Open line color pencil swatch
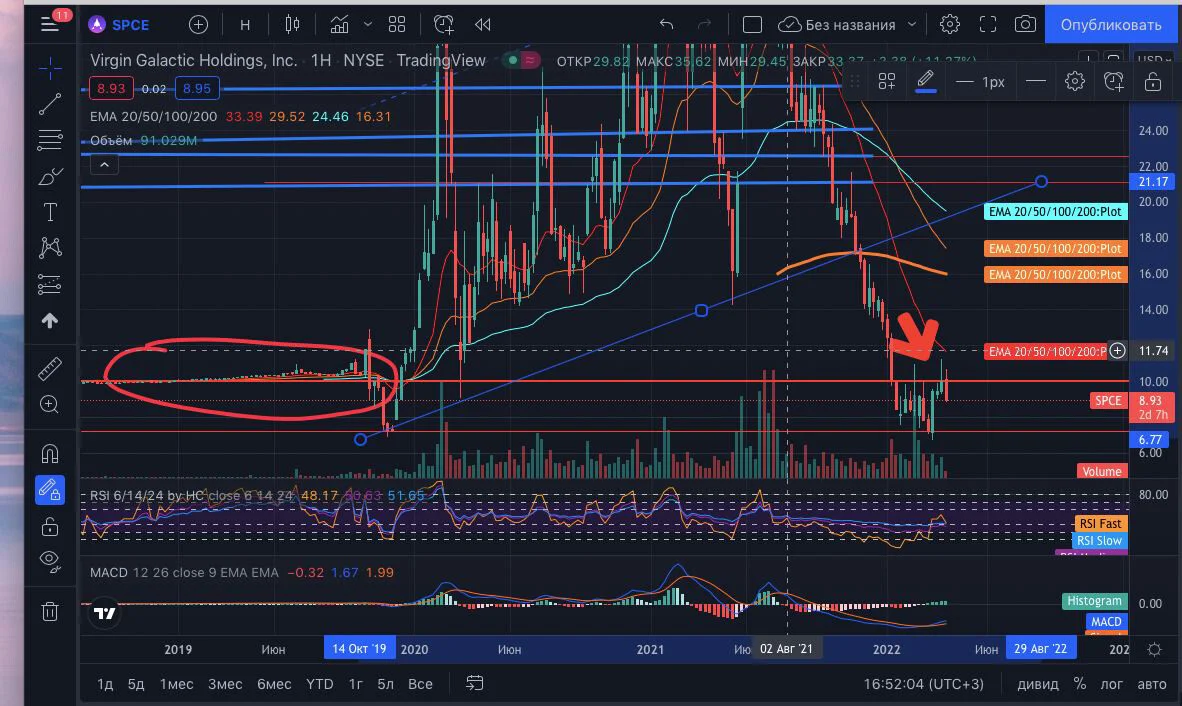Screen dimensions: 1182x706 (926, 81)
